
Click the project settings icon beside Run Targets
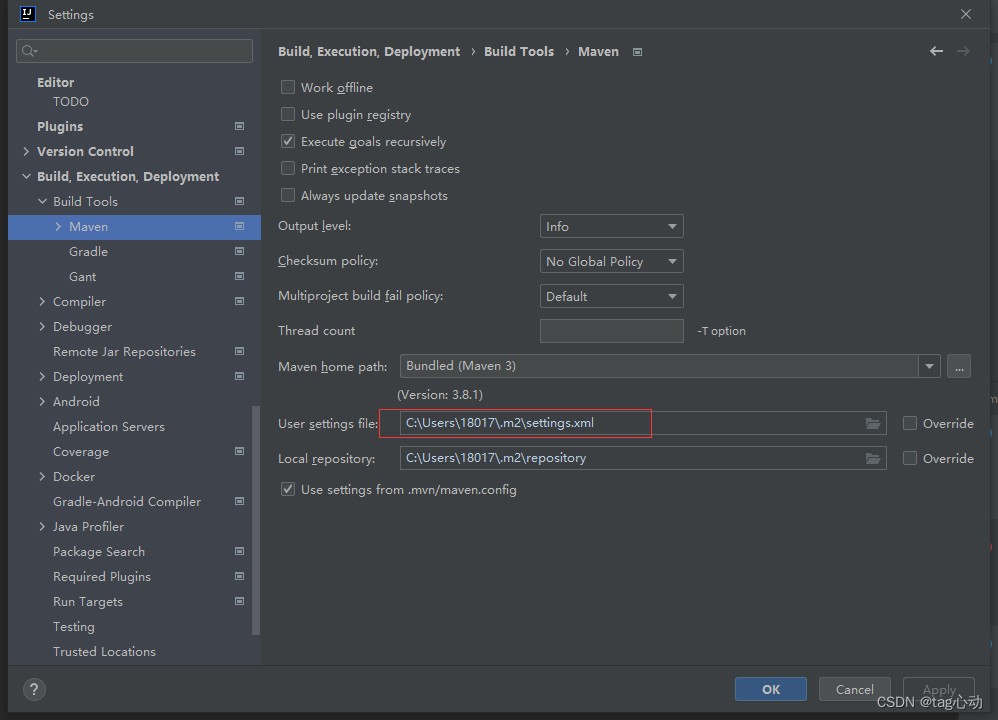click(239, 601)
